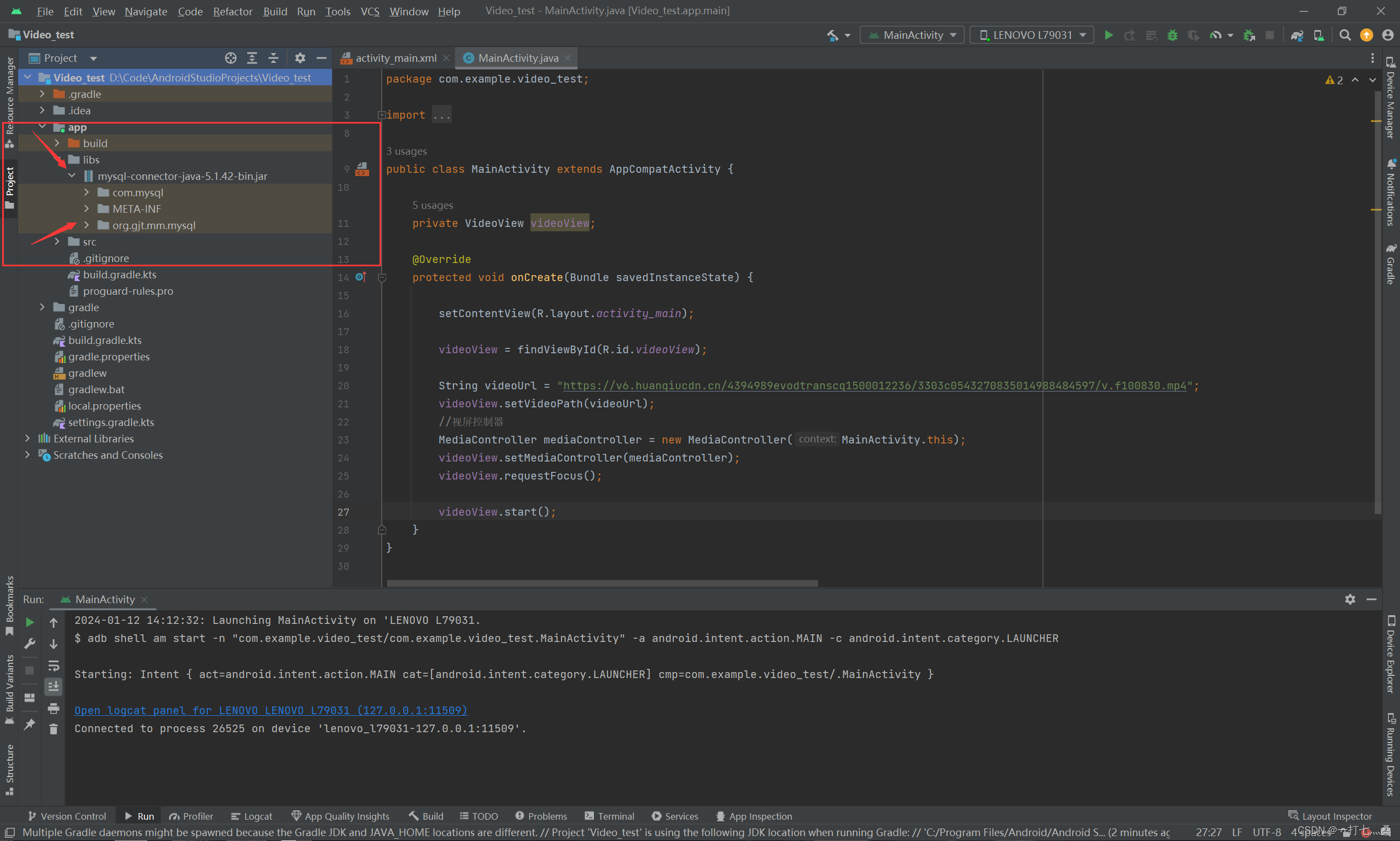Toggle Soft-Wrap in Run console
This screenshot has height=841, width=1400.
coord(53,665)
